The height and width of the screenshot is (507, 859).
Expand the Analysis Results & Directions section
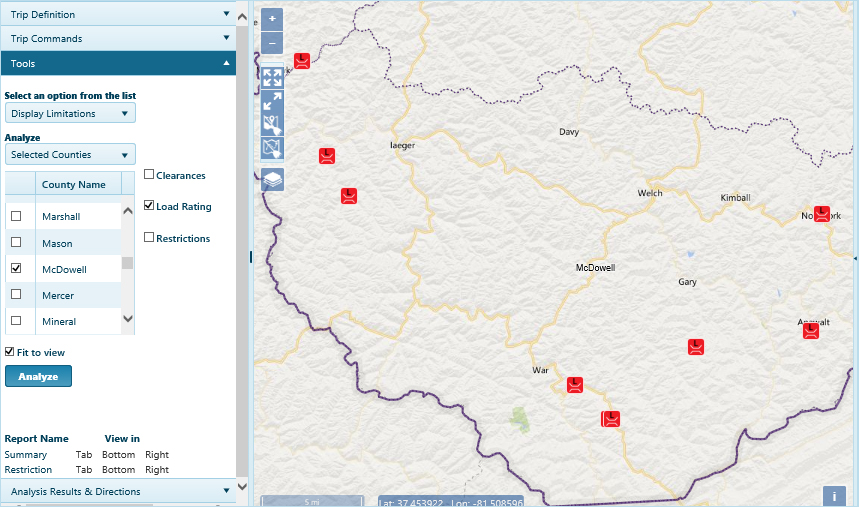[x=118, y=491]
